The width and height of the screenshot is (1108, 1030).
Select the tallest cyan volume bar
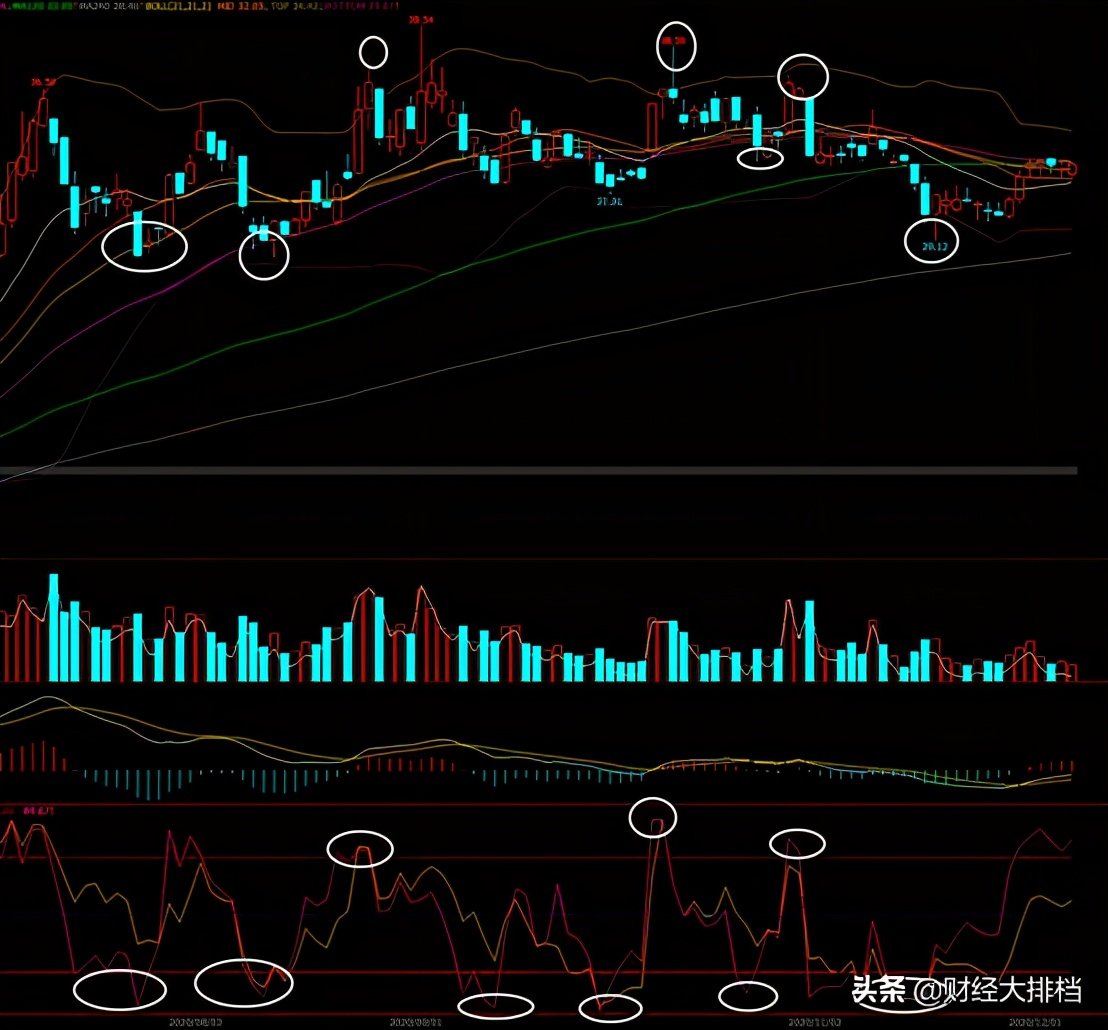click(x=54, y=627)
